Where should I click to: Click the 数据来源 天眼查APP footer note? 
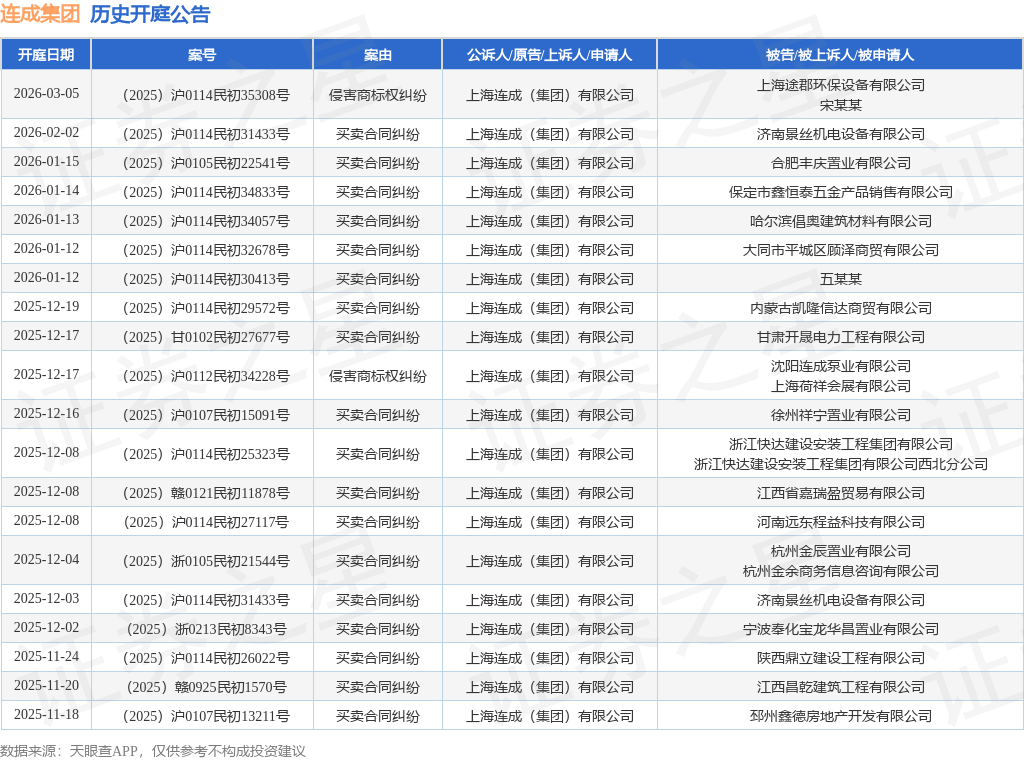pyautogui.click(x=152, y=751)
